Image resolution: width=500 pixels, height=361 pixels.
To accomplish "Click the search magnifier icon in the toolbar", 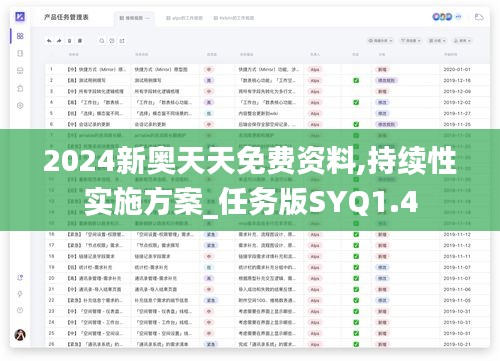I will click(102, 41).
